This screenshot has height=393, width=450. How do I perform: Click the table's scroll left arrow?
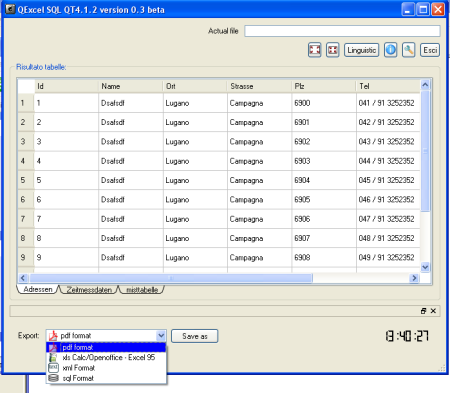23,278
